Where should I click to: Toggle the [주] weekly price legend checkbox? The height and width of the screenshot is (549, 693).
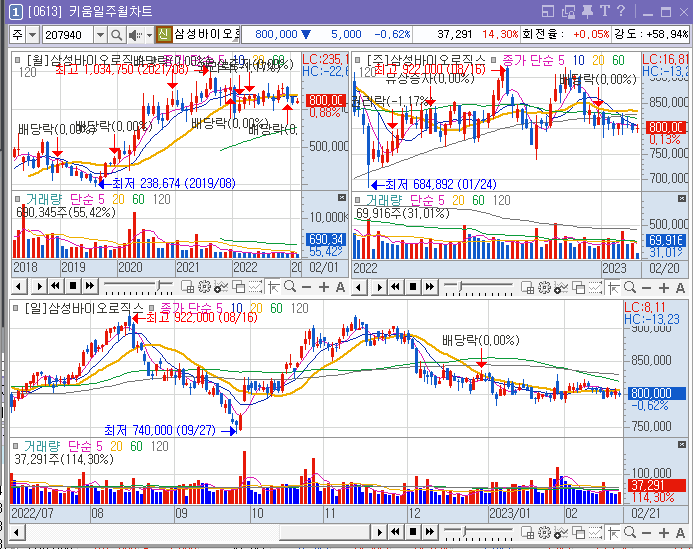tap(358, 59)
